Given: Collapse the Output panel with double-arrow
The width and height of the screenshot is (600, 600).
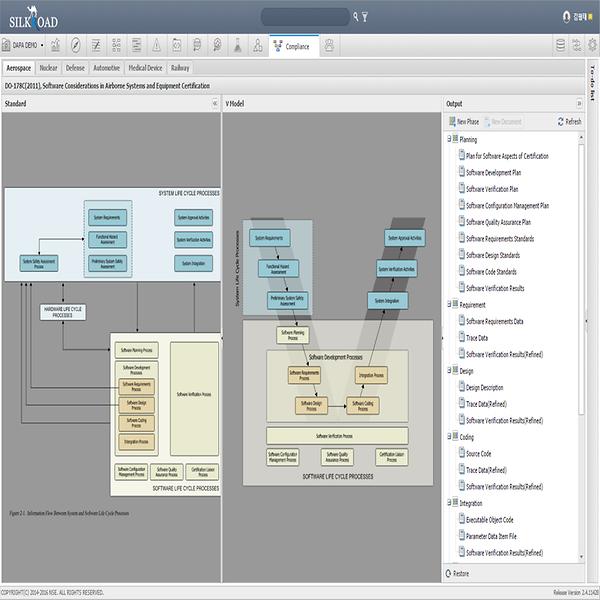Looking at the screenshot, I should [x=579, y=103].
